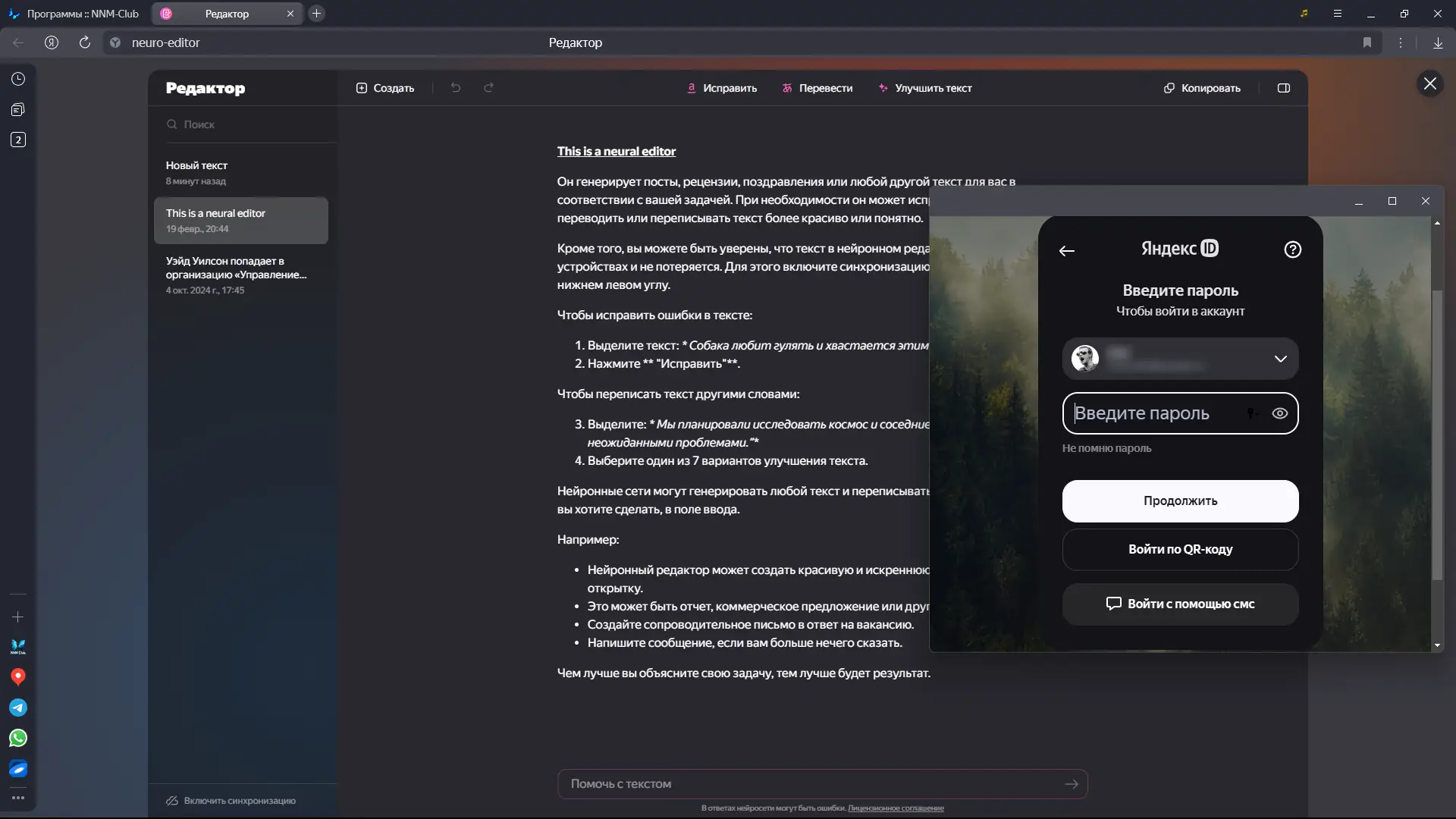
Task: Go back with the Yandex ID arrow
Action: (x=1067, y=251)
